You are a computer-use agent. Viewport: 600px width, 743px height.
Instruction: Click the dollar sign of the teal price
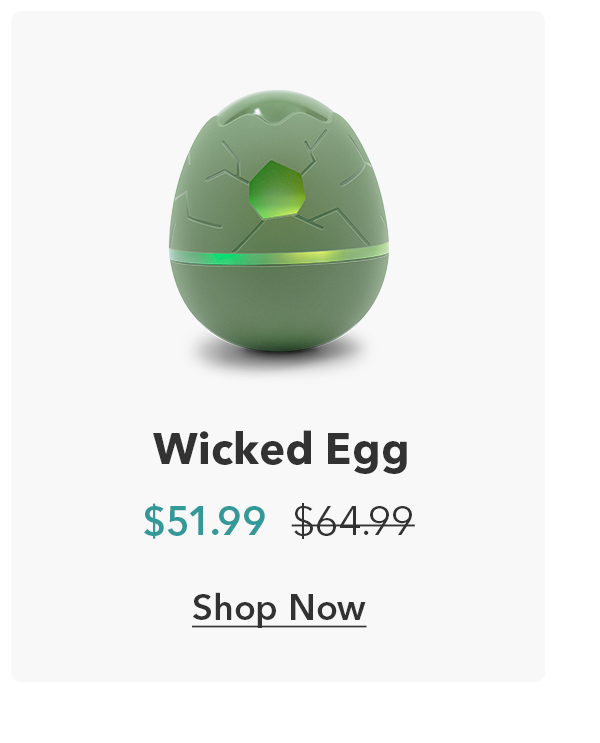[x=153, y=521]
